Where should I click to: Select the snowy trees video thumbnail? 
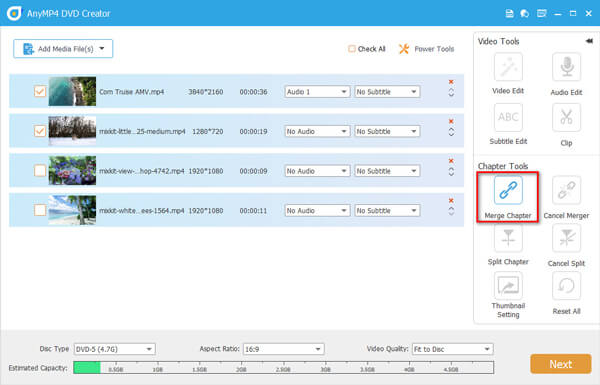[x=72, y=131]
